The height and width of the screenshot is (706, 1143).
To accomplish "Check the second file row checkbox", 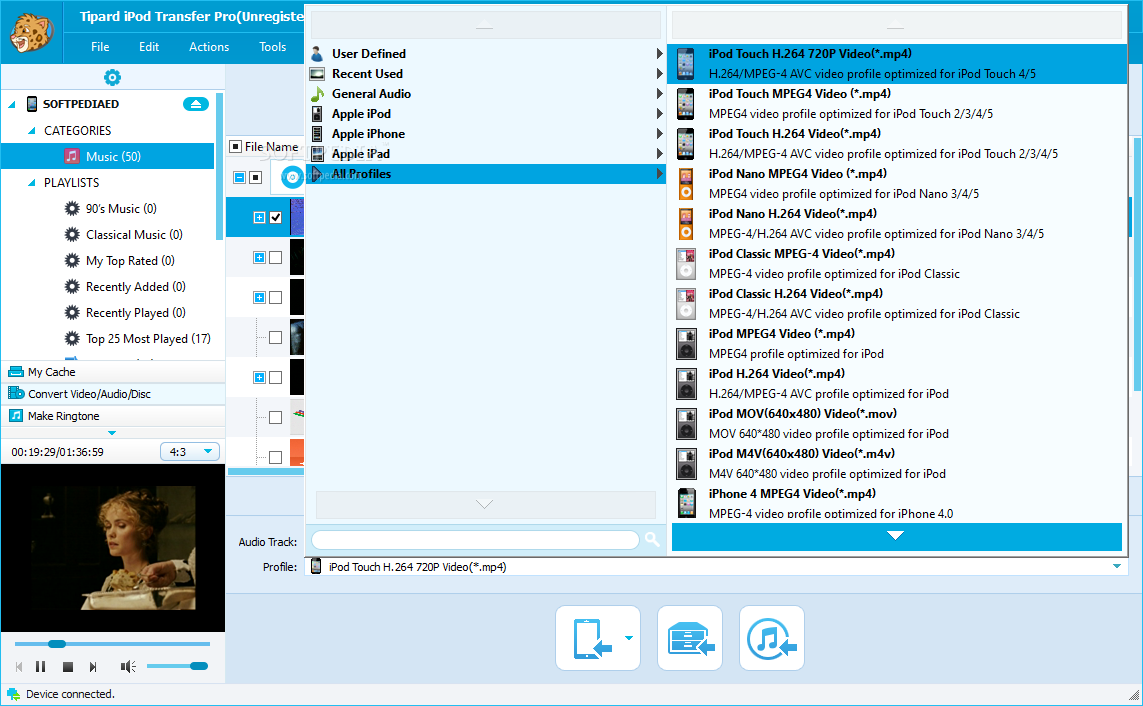I will tap(276, 257).
